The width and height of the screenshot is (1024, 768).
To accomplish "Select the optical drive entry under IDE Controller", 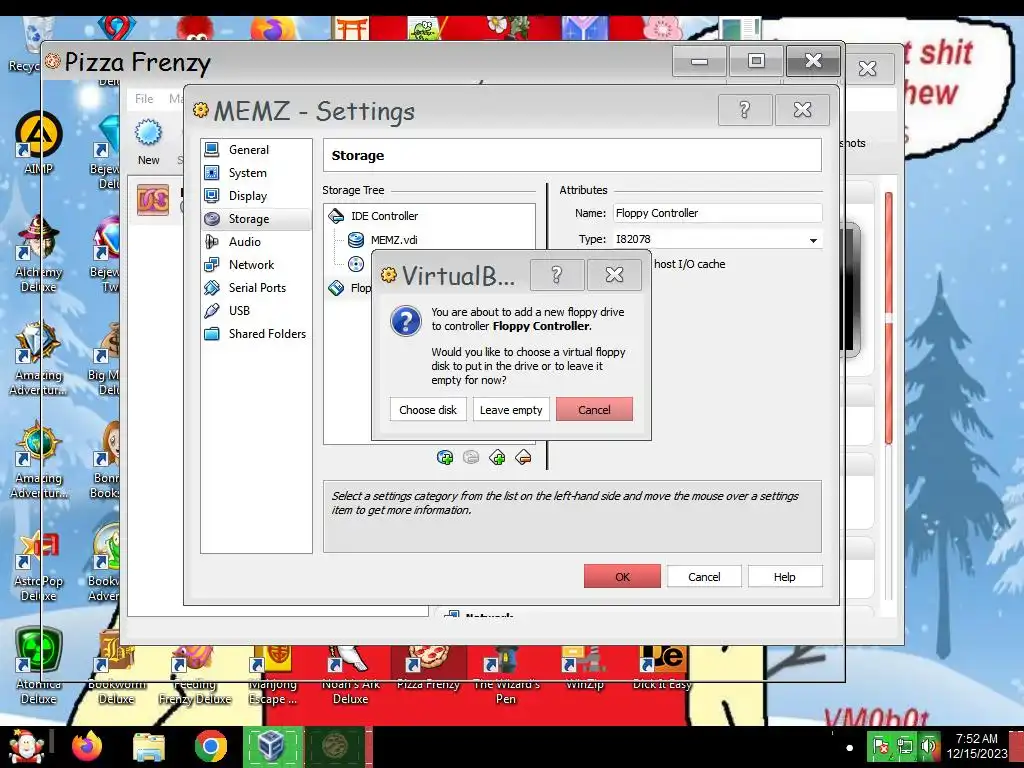I will coord(356,264).
